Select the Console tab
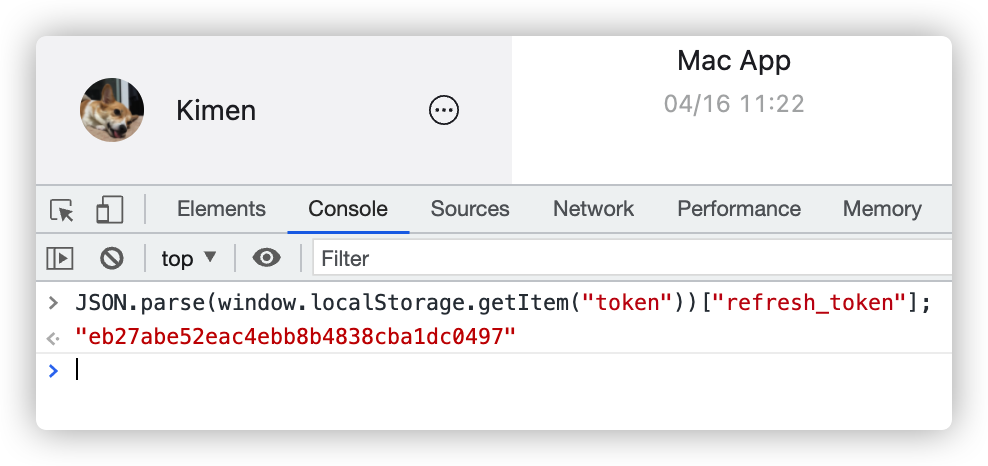Image resolution: width=988 pixels, height=466 pixels. (x=348, y=209)
